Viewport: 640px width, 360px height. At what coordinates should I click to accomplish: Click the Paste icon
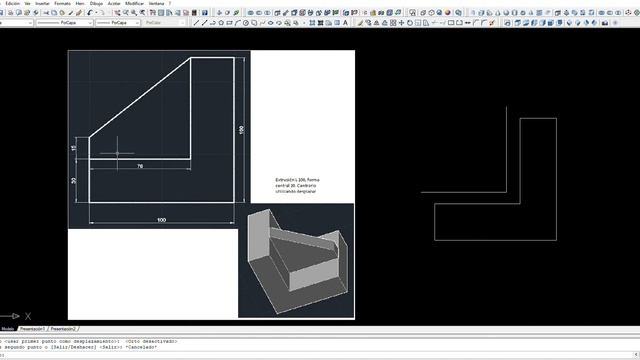[62, 13]
